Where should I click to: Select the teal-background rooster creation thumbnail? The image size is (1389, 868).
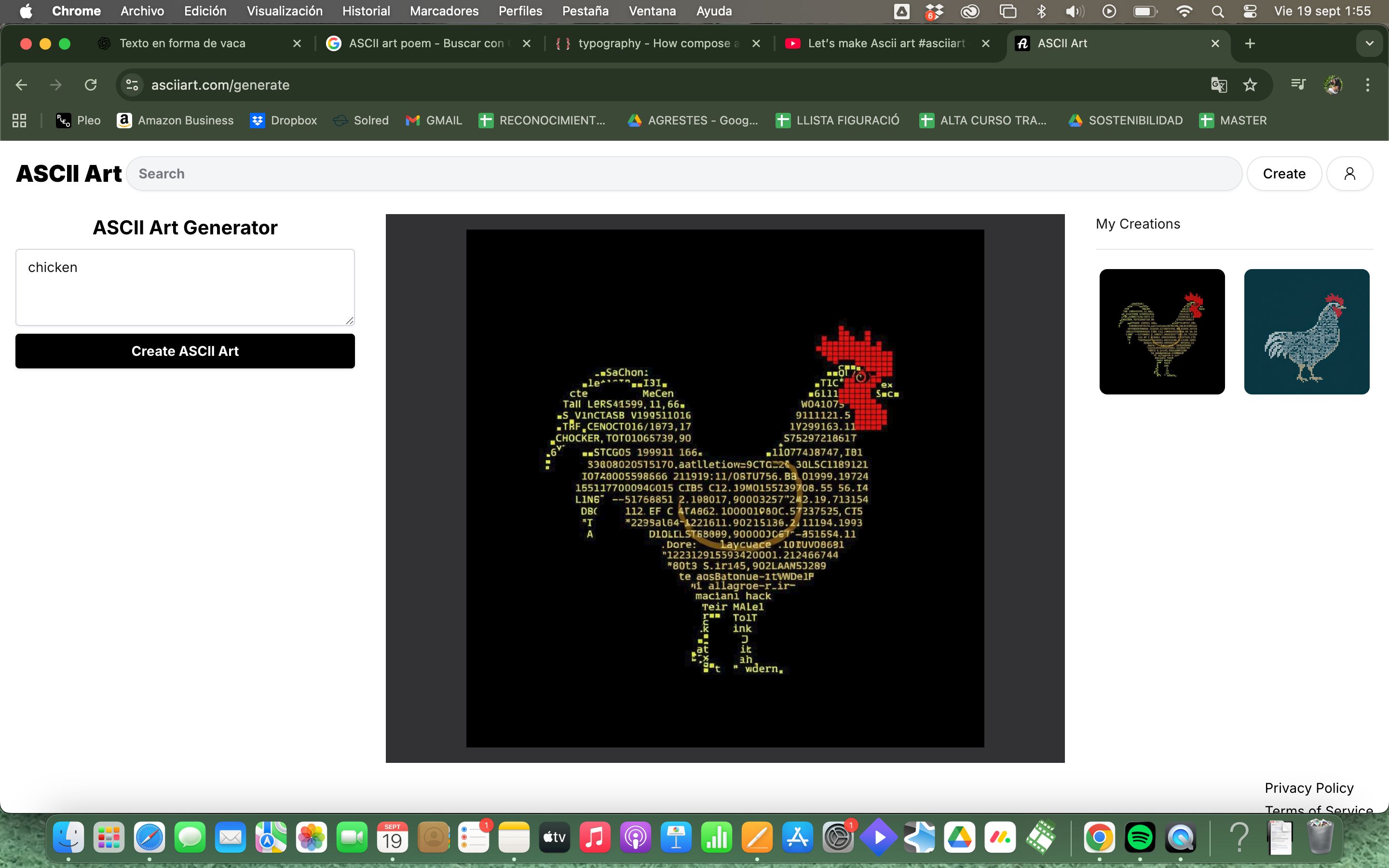point(1307,332)
